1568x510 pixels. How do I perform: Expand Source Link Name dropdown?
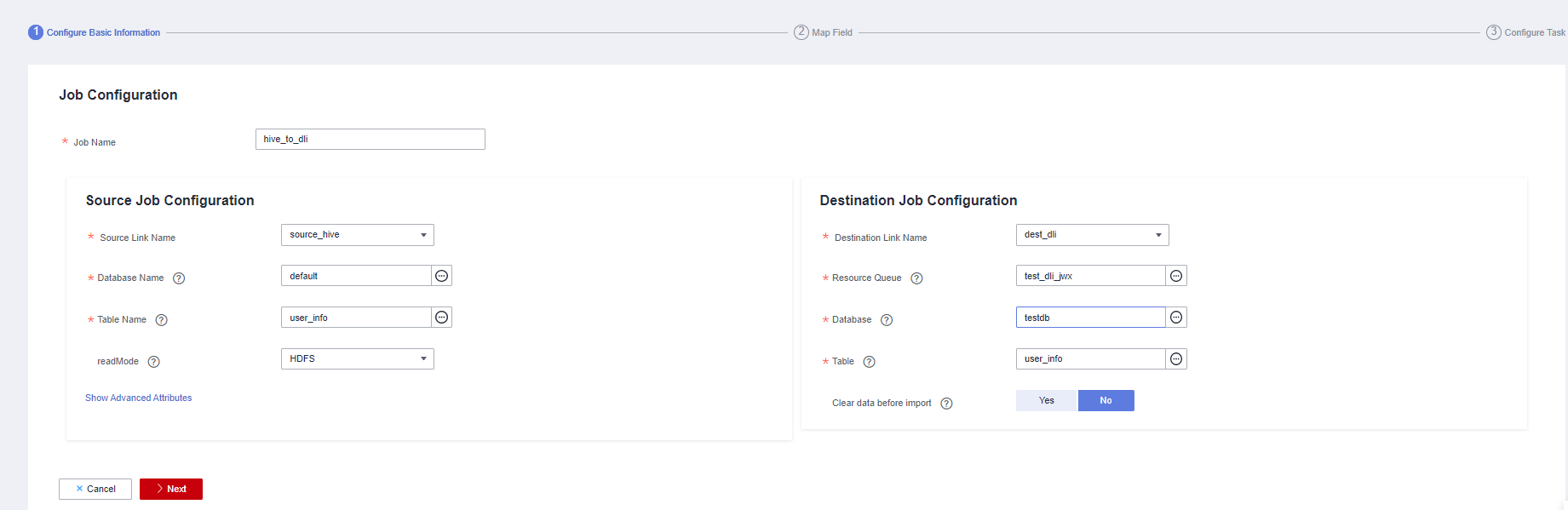[358, 235]
